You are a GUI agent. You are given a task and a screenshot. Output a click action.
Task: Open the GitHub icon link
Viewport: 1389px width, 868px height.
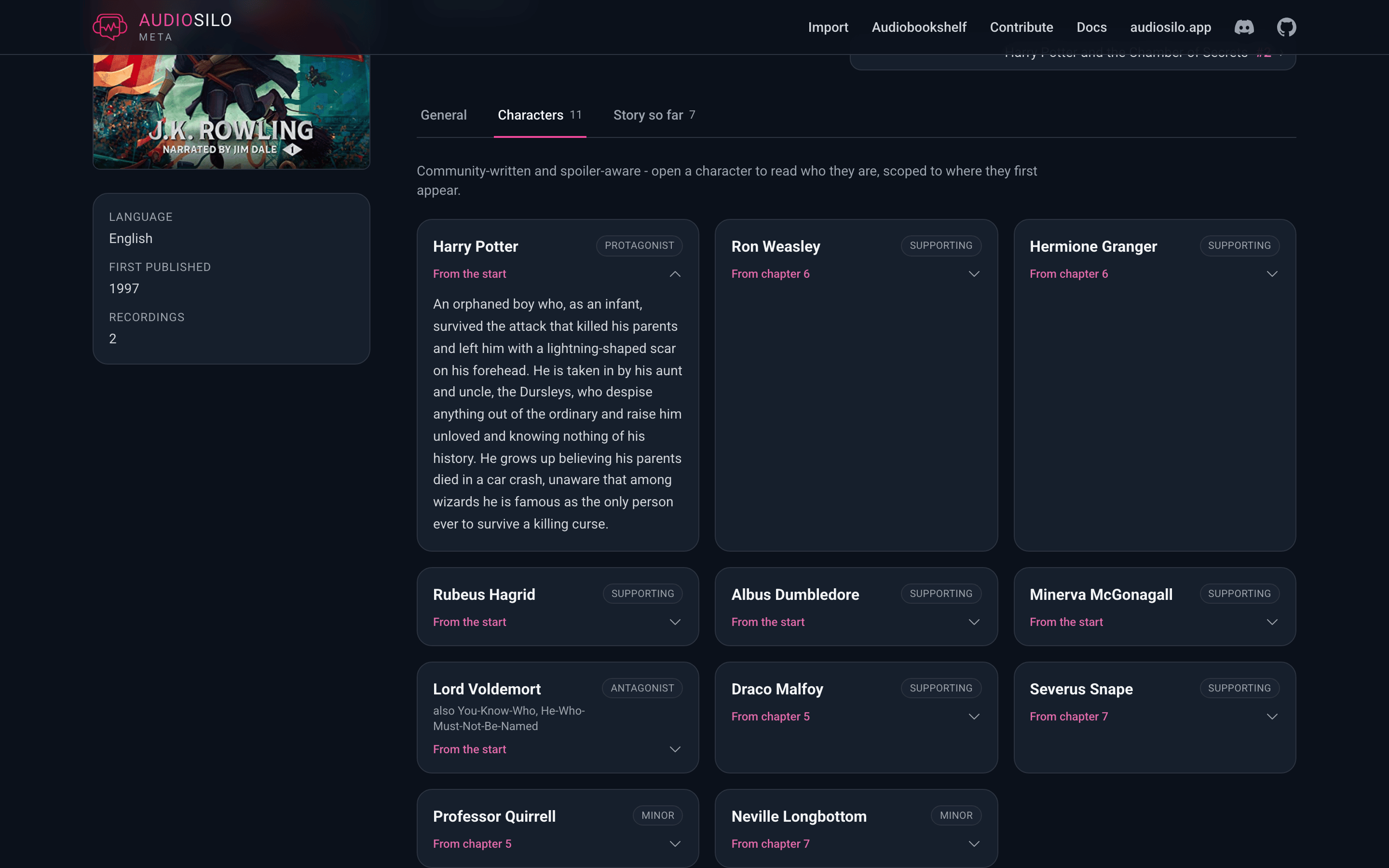tap(1286, 27)
